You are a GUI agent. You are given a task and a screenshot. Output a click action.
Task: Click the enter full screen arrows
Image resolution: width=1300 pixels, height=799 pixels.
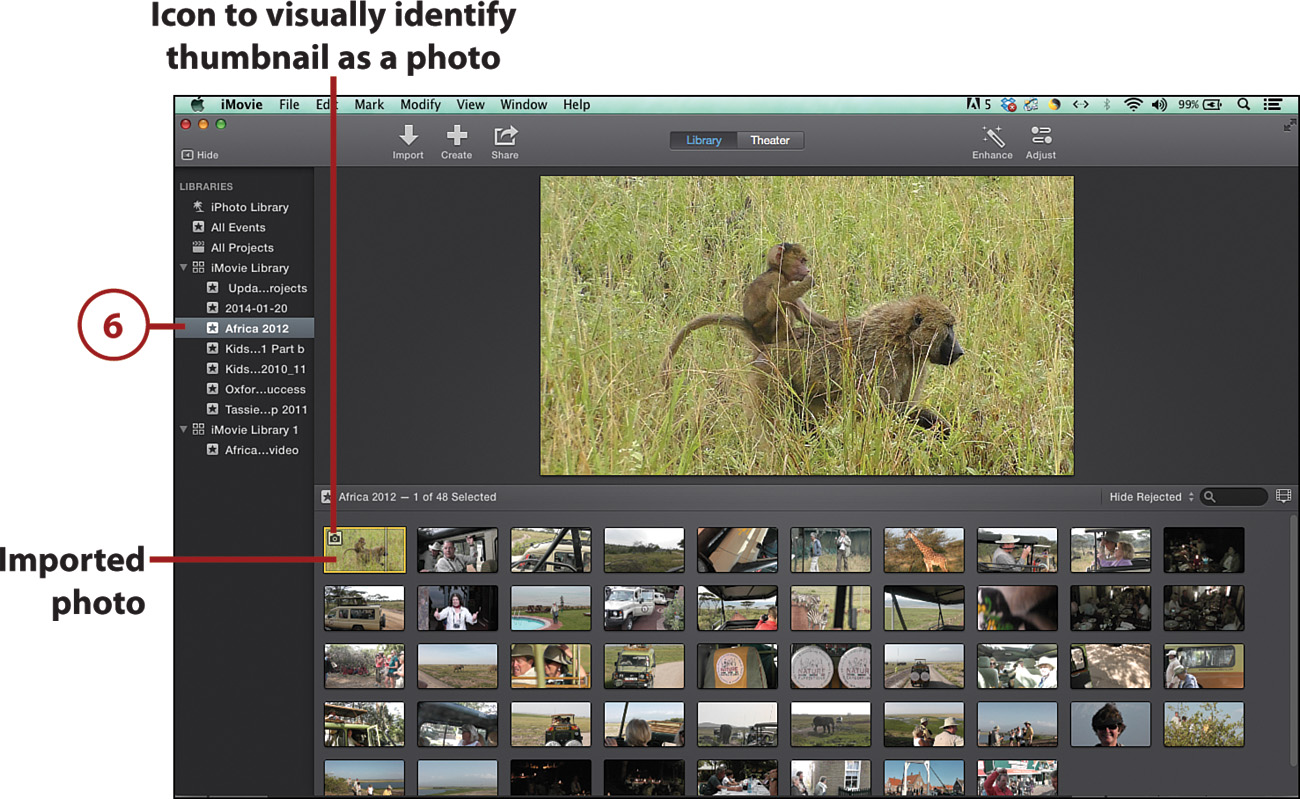[x=1289, y=125]
